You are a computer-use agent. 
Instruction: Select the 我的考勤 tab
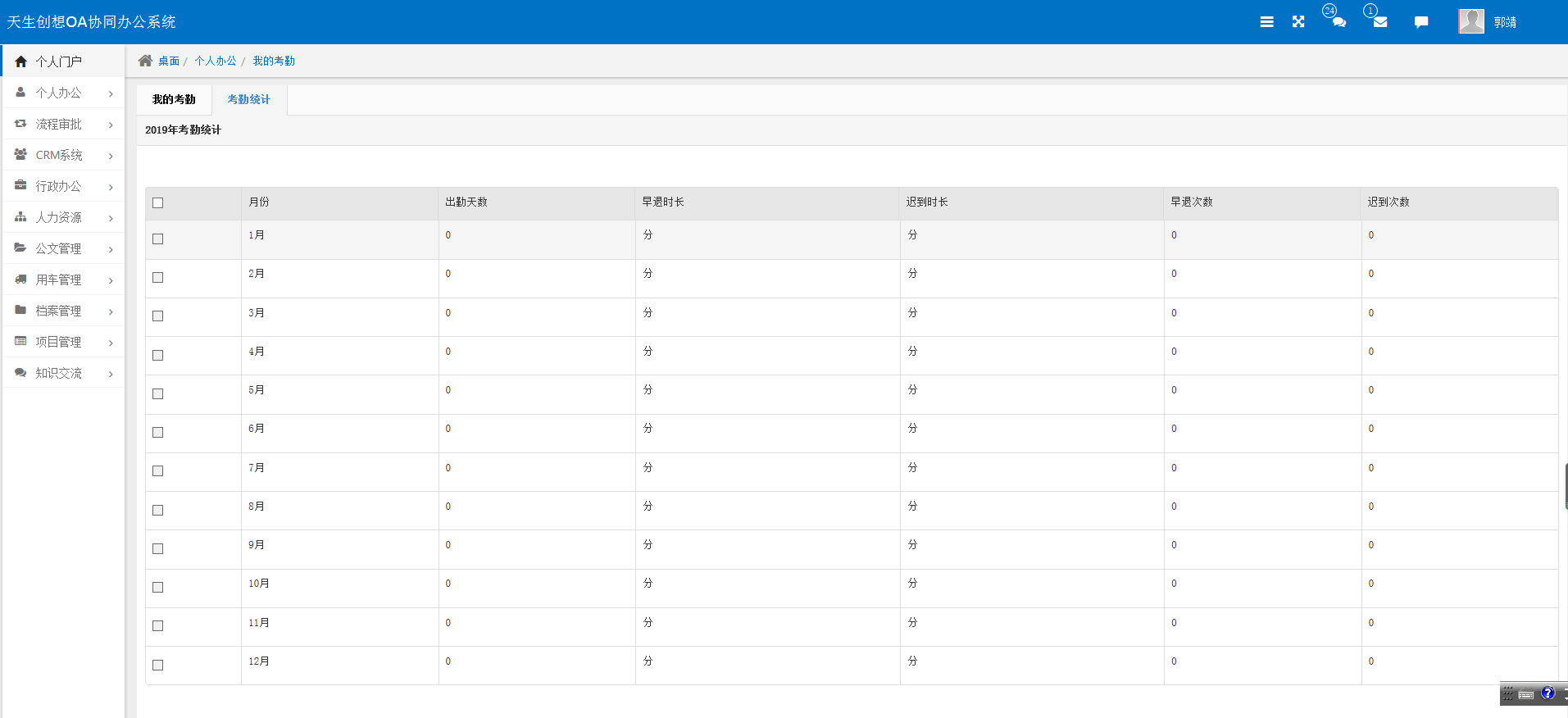click(x=174, y=100)
